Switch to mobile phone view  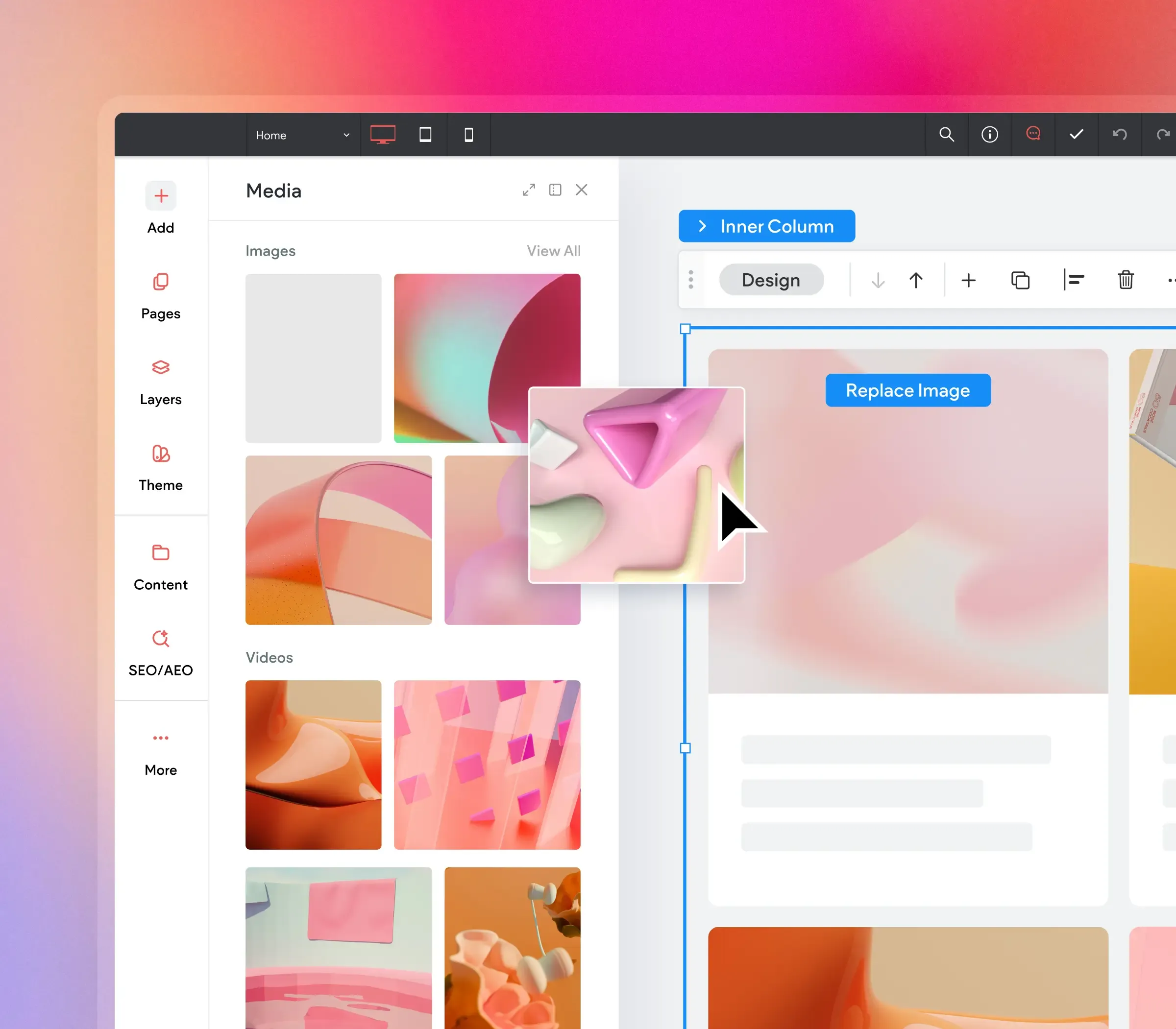pyautogui.click(x=469, y=134)
